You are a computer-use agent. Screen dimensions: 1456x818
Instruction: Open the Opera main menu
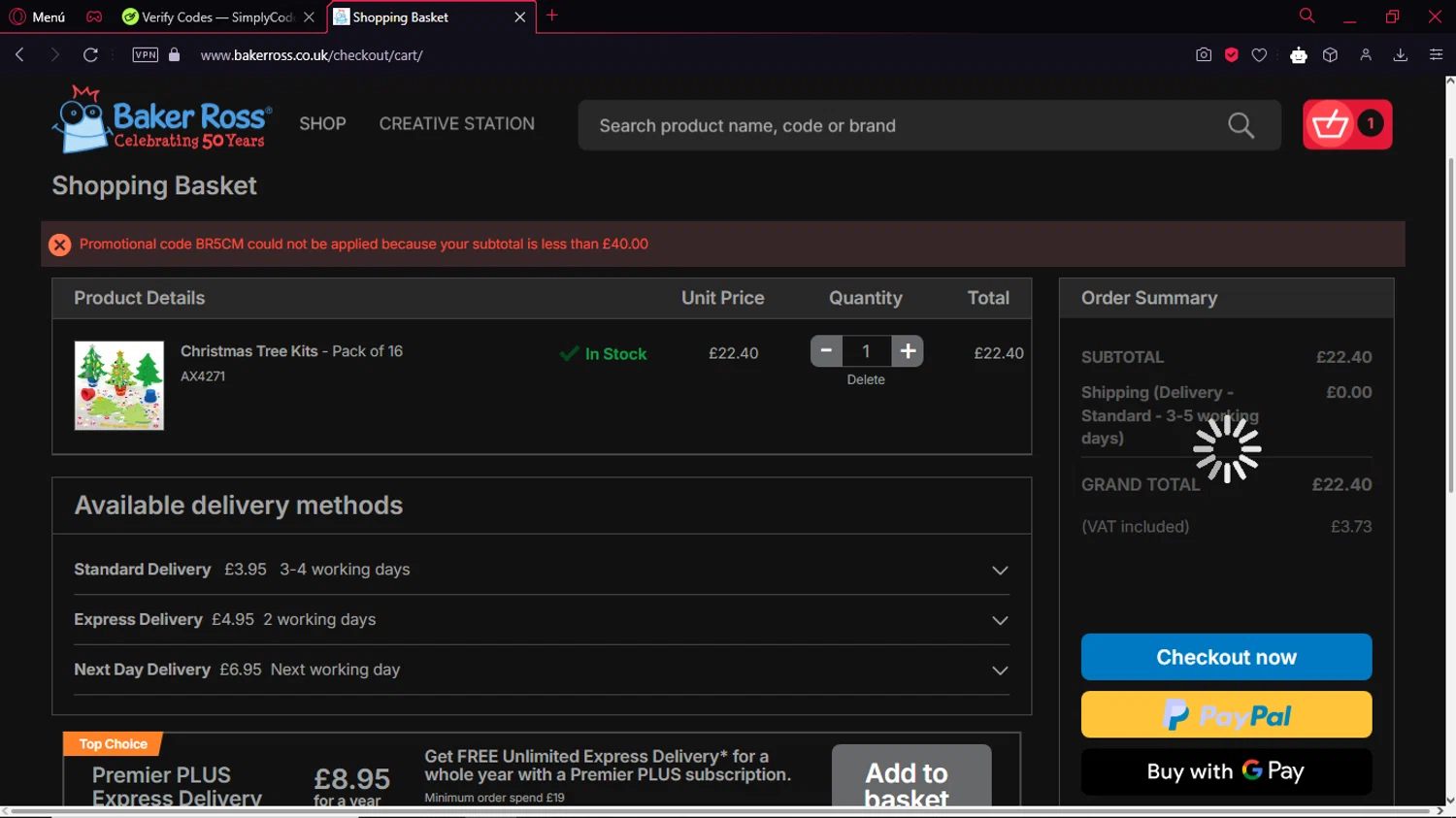coord(37,16)
